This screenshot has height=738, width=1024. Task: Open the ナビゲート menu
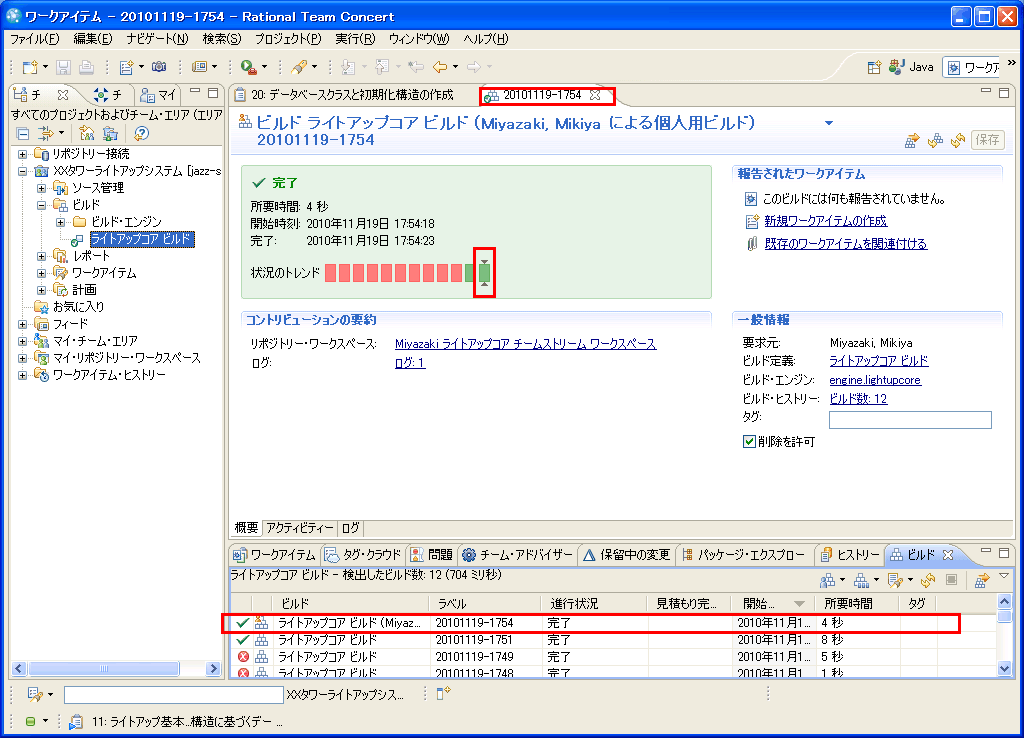click(157, 39)
